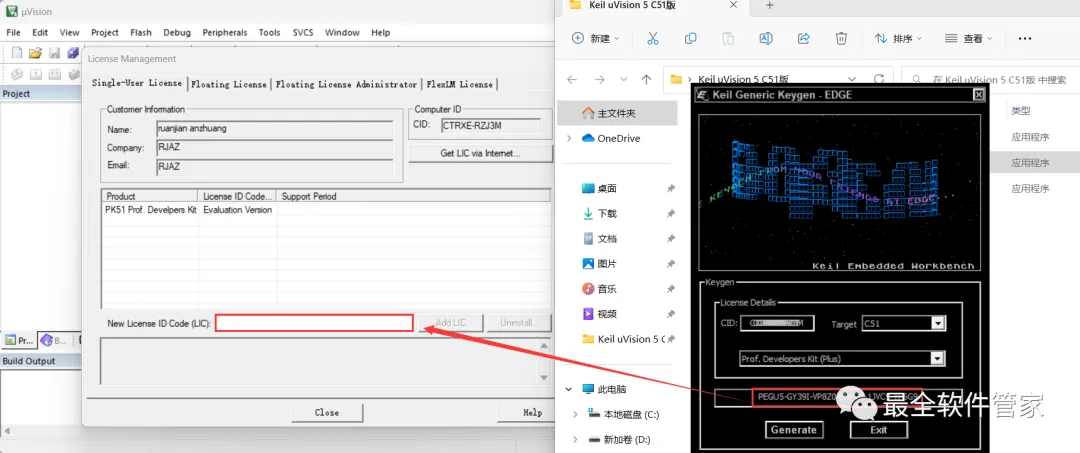Open the Target C51 dropdown in keygen

coord(937,324)
